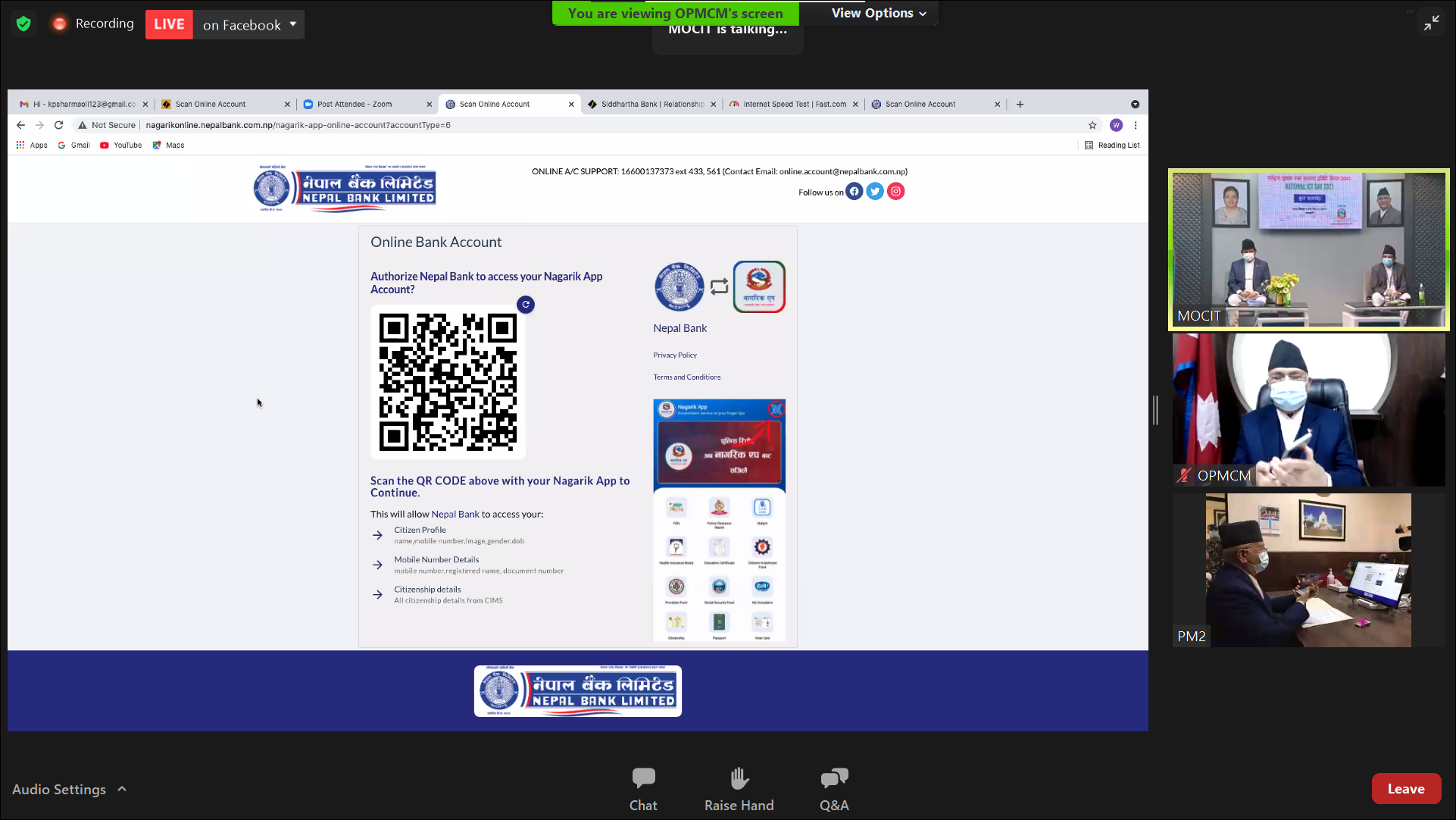Click the Nepal Bank Limited header logo
This screenshot has width=1456, height=820.
coord(345,188)
